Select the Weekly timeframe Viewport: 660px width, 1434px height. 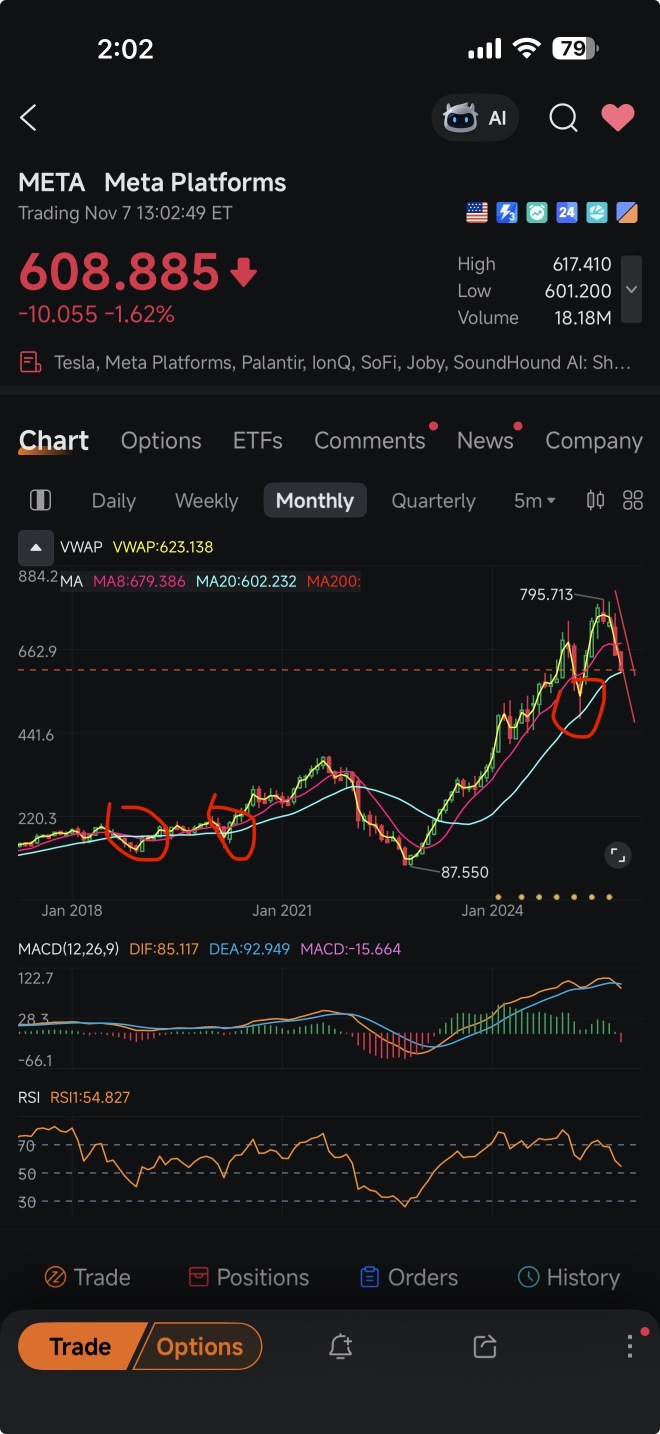[206, 500]
